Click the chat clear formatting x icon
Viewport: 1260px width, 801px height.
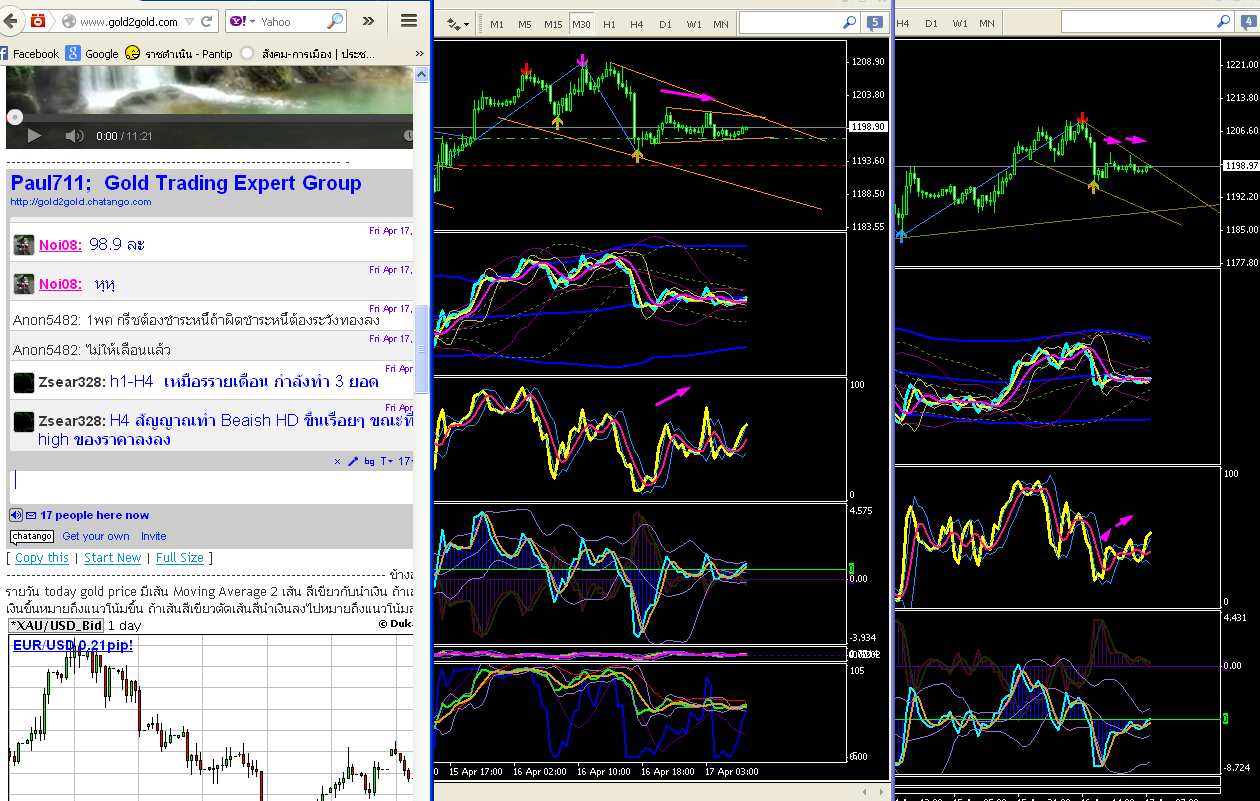coord(337,461)
